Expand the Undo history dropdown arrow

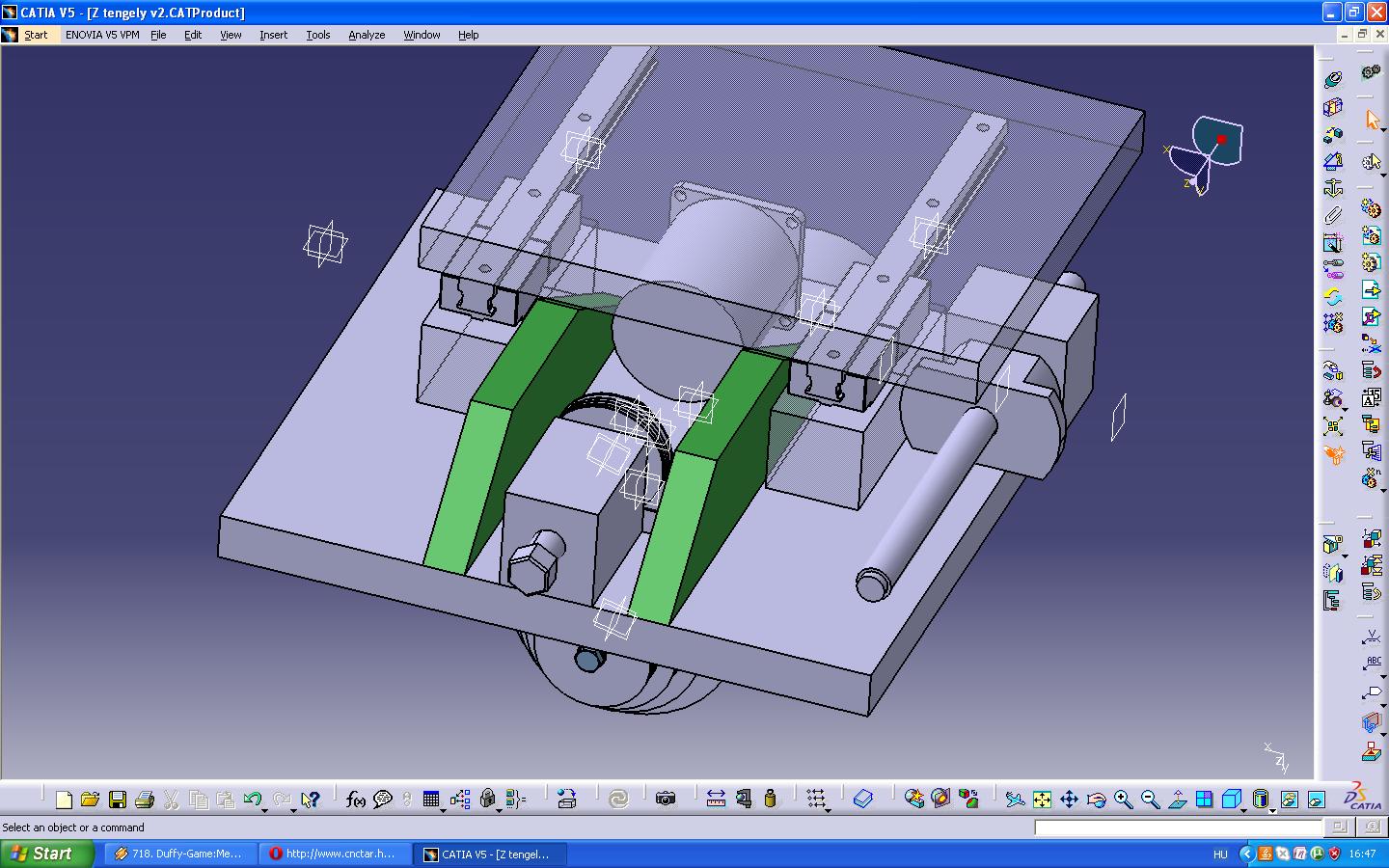pos(264,810)
